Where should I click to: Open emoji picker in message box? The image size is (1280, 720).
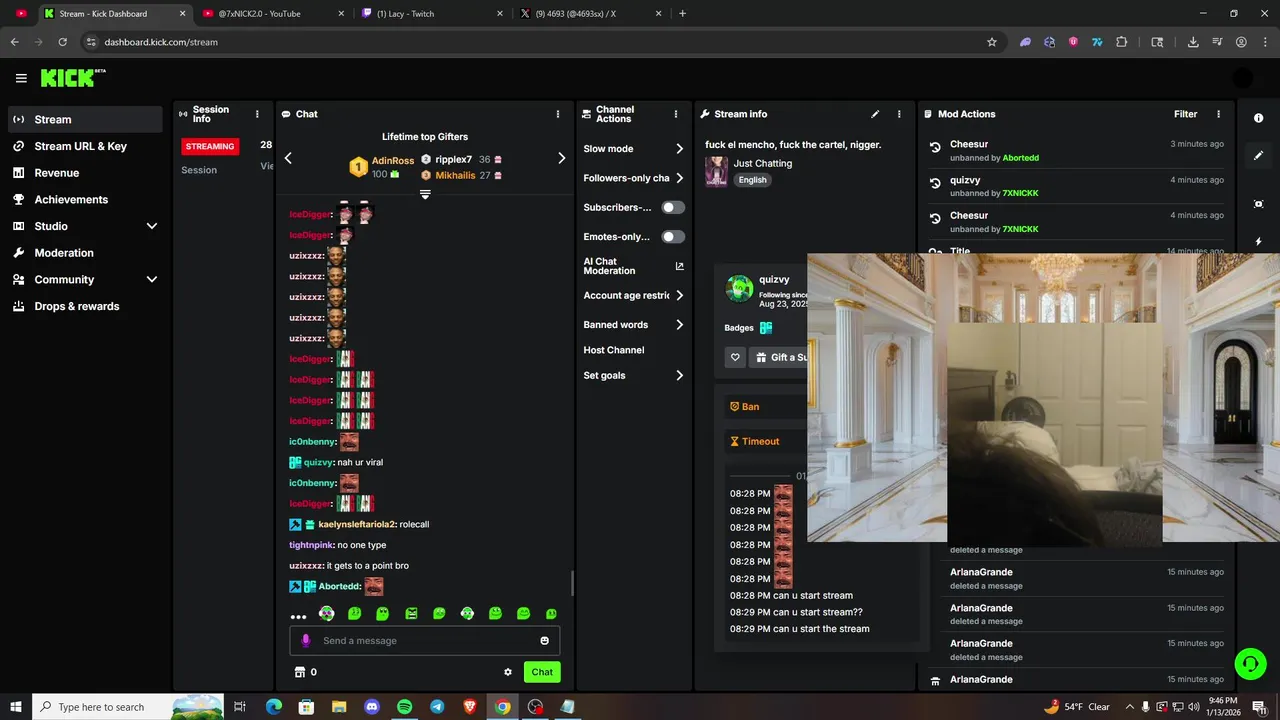pyautogui.click(x=545, y=640)
